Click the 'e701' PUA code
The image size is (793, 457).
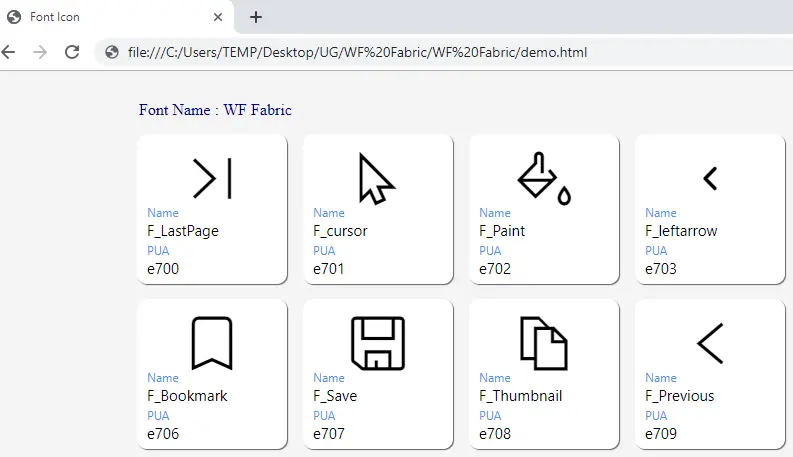pyautogui.click(x=328, y=268)
